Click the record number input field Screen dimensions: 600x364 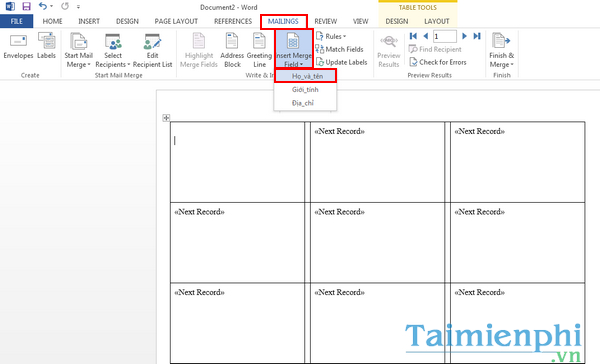(445, 36)
